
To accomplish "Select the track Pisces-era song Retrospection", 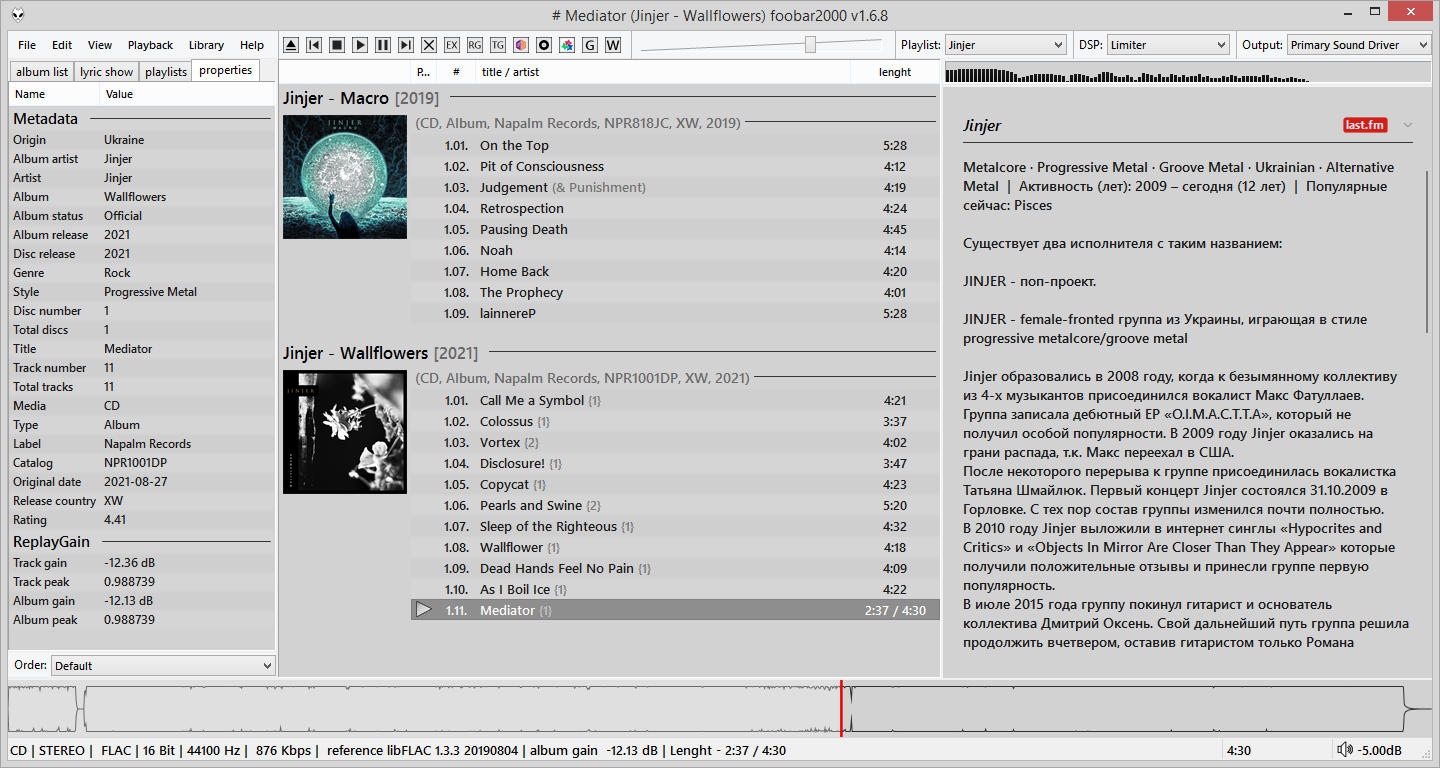I will (521, 209).
